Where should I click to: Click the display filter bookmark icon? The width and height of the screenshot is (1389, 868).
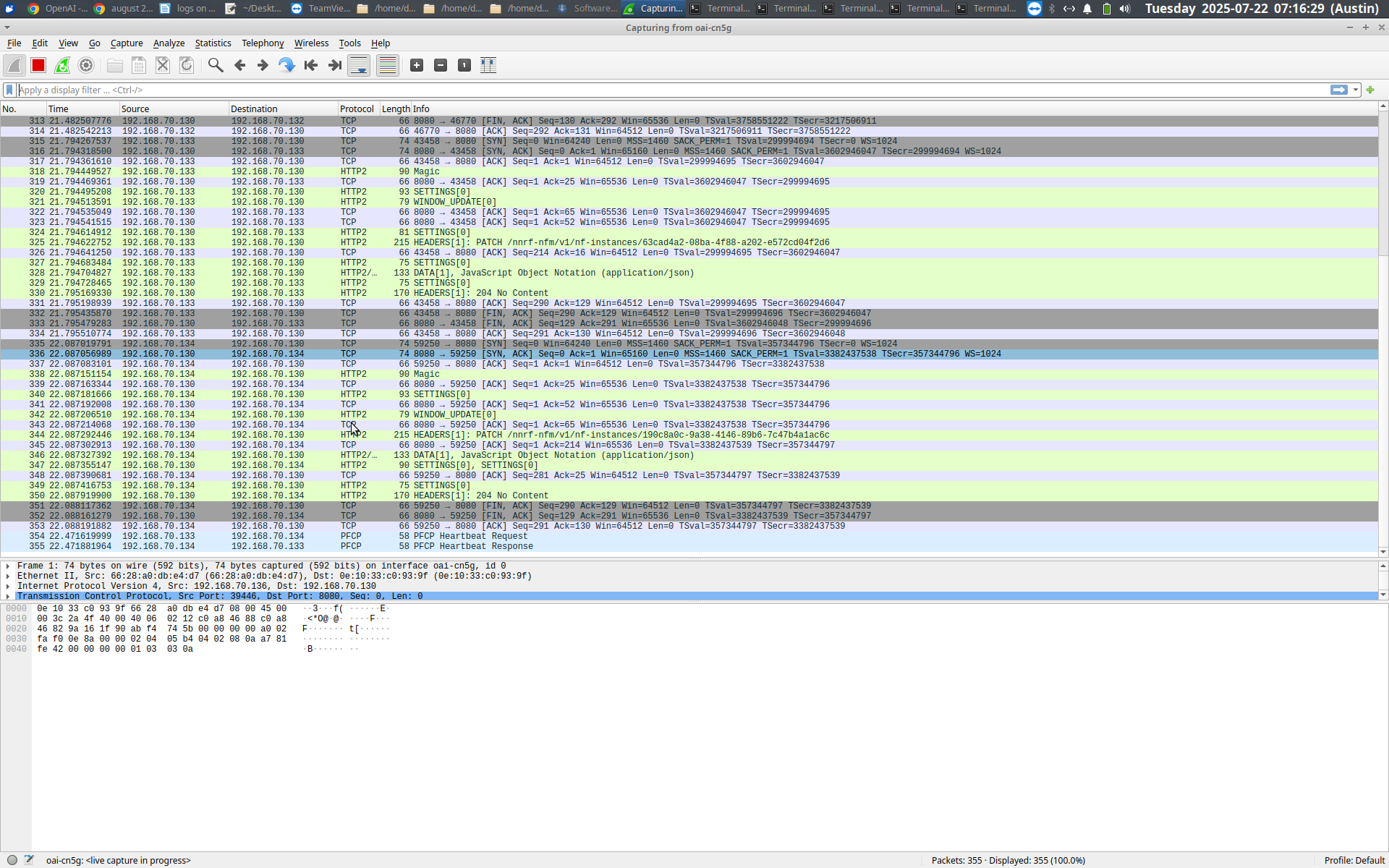9,90
